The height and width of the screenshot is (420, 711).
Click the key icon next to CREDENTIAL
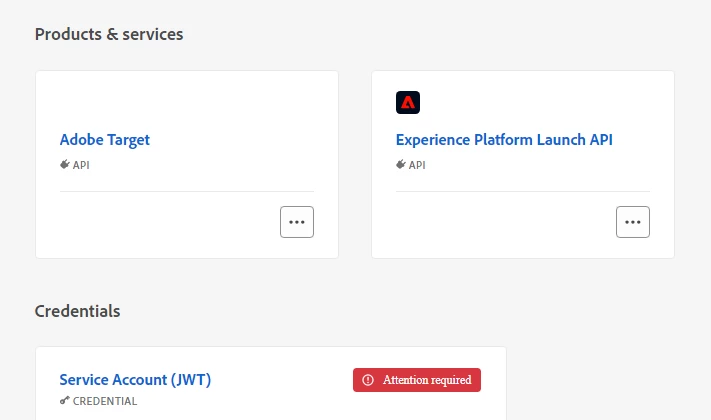point(65,400)
